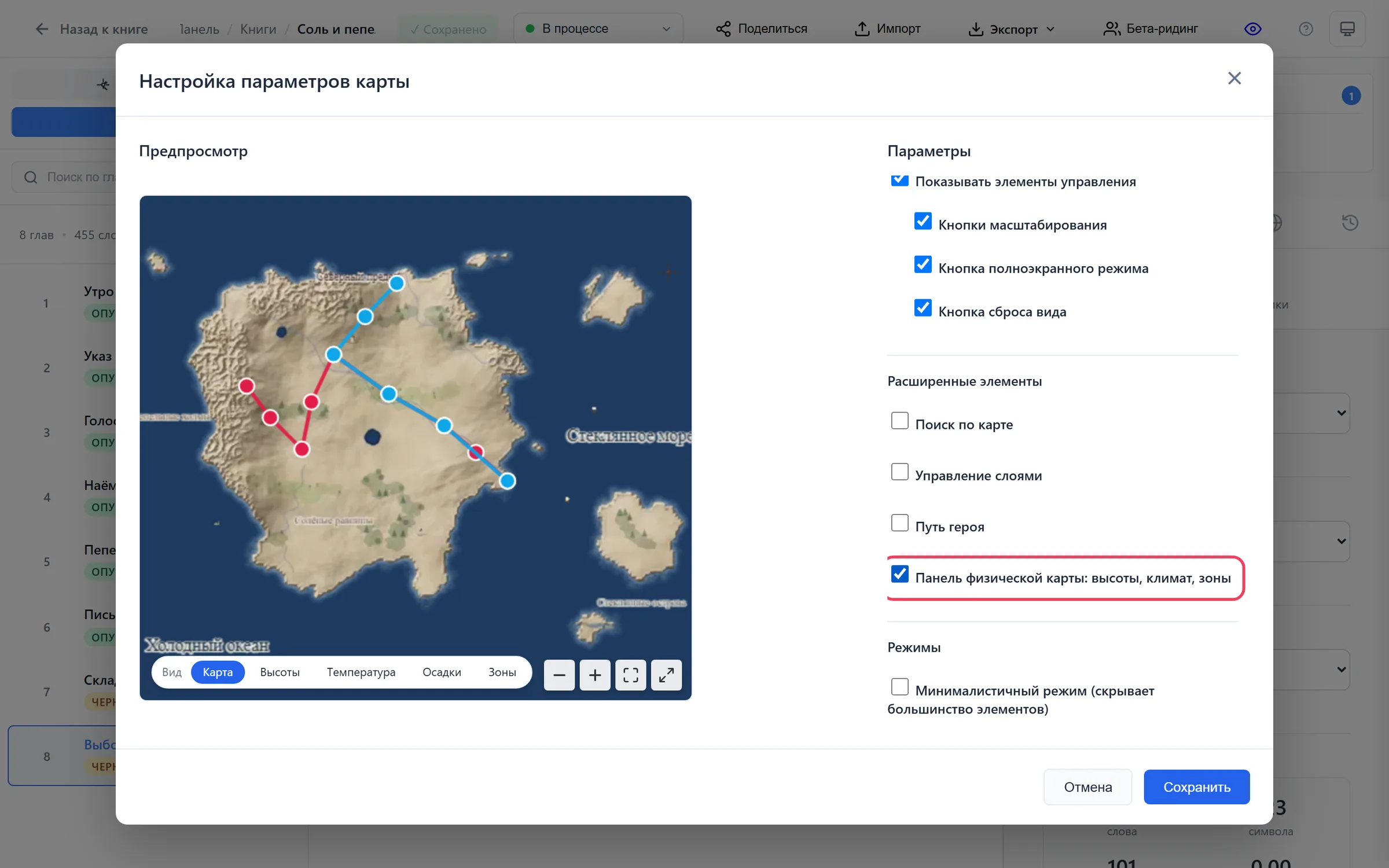Screen dimensions: 1389x868
Task: Toggle Показывать элементы управления checkbox
Action: tap(899, 179)
